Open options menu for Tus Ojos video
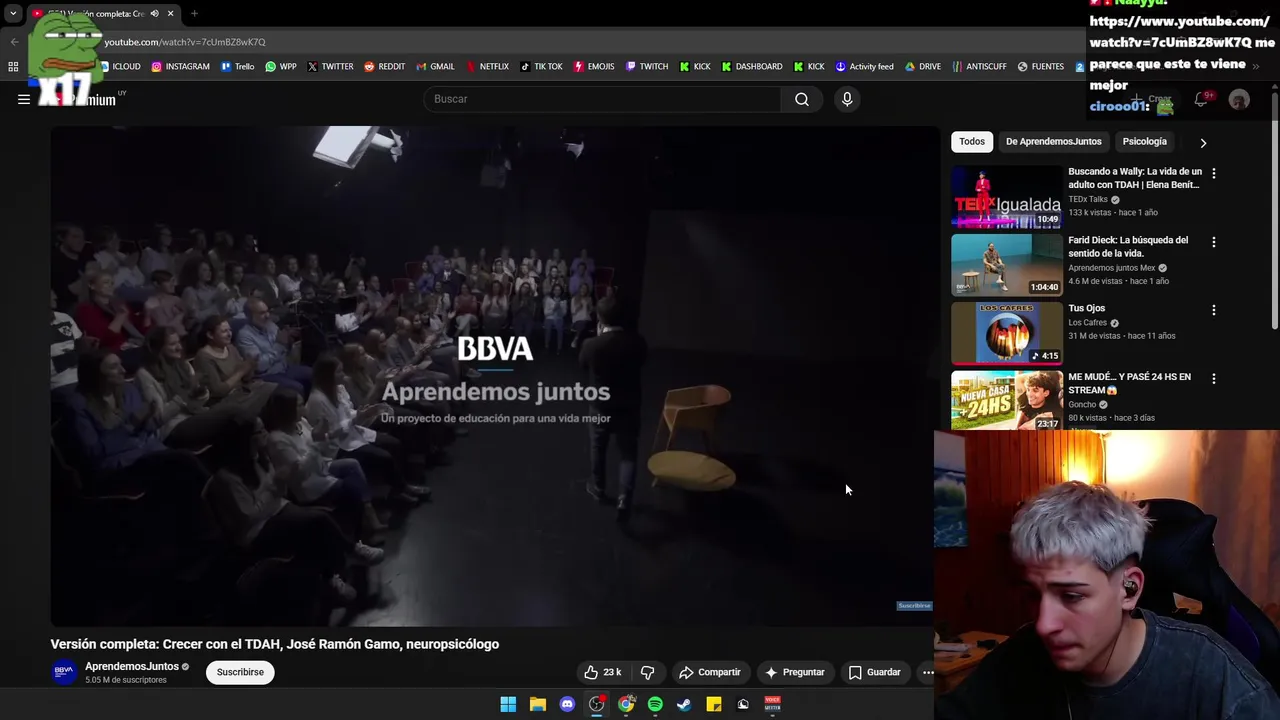This screenshot has width=1280, height=720. [x=1214, y=310]
